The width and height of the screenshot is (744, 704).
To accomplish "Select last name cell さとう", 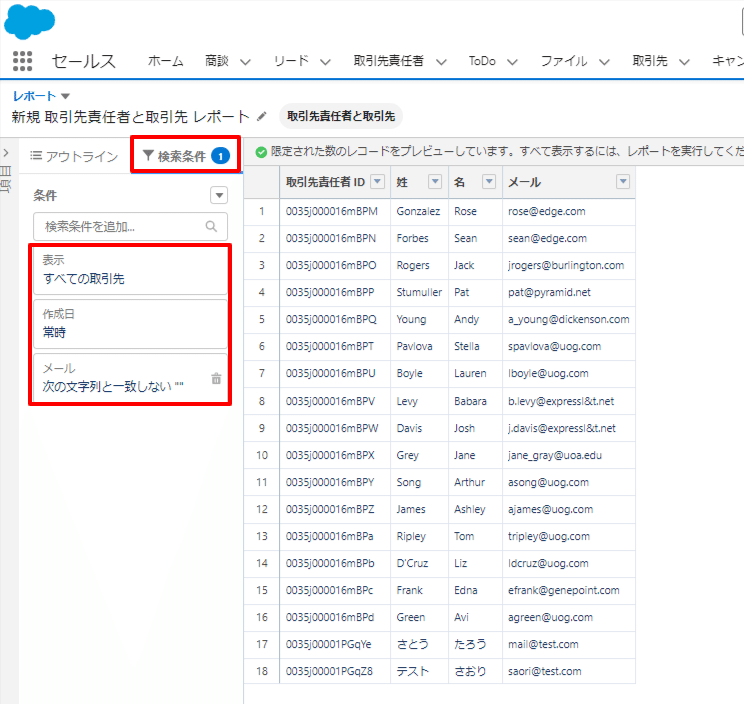I will (x=419, y=645).
